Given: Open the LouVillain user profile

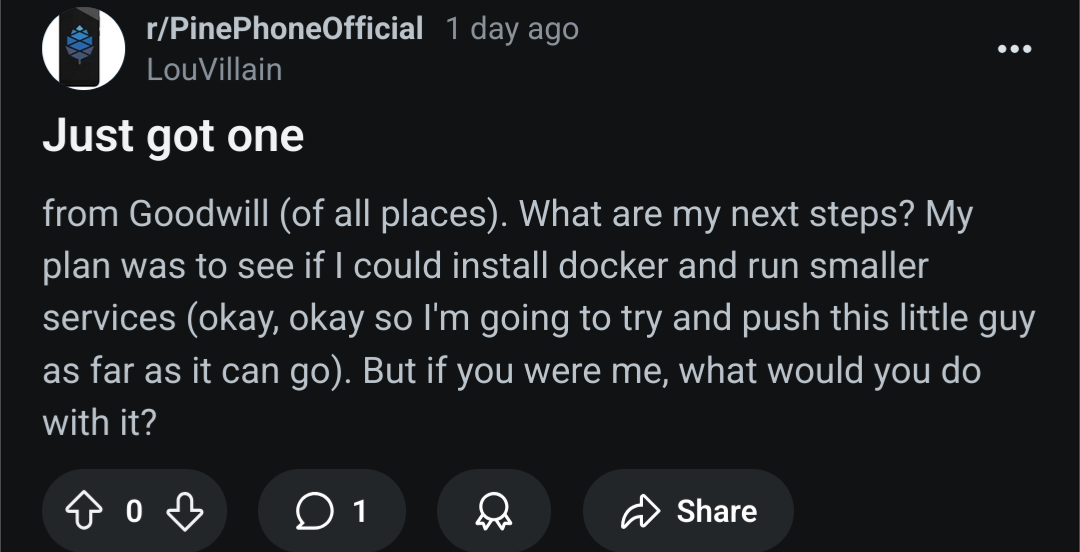Looking at the screenshot, I should point(214,70).
